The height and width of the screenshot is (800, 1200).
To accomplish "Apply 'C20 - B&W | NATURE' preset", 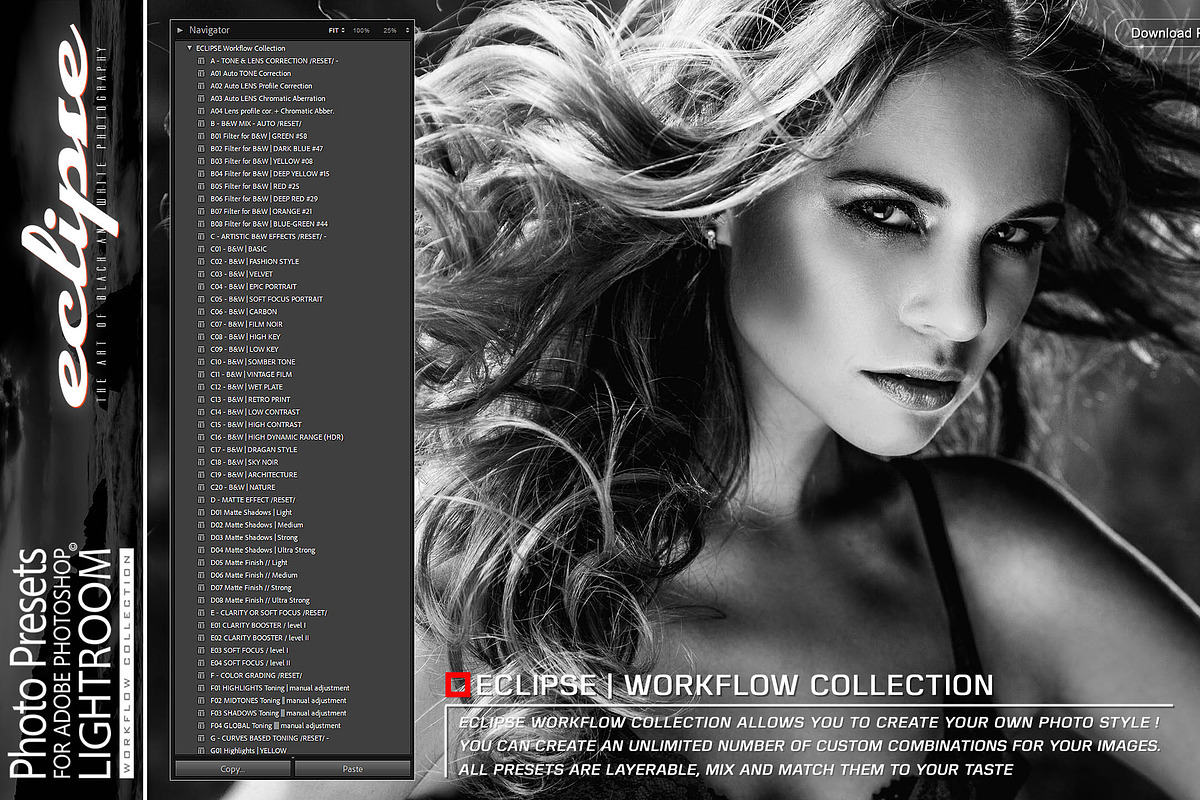I will 243,487.
